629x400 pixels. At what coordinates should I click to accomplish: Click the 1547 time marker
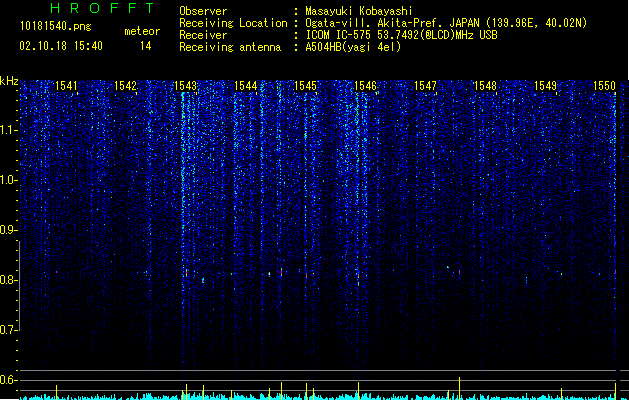click(425, 85)
